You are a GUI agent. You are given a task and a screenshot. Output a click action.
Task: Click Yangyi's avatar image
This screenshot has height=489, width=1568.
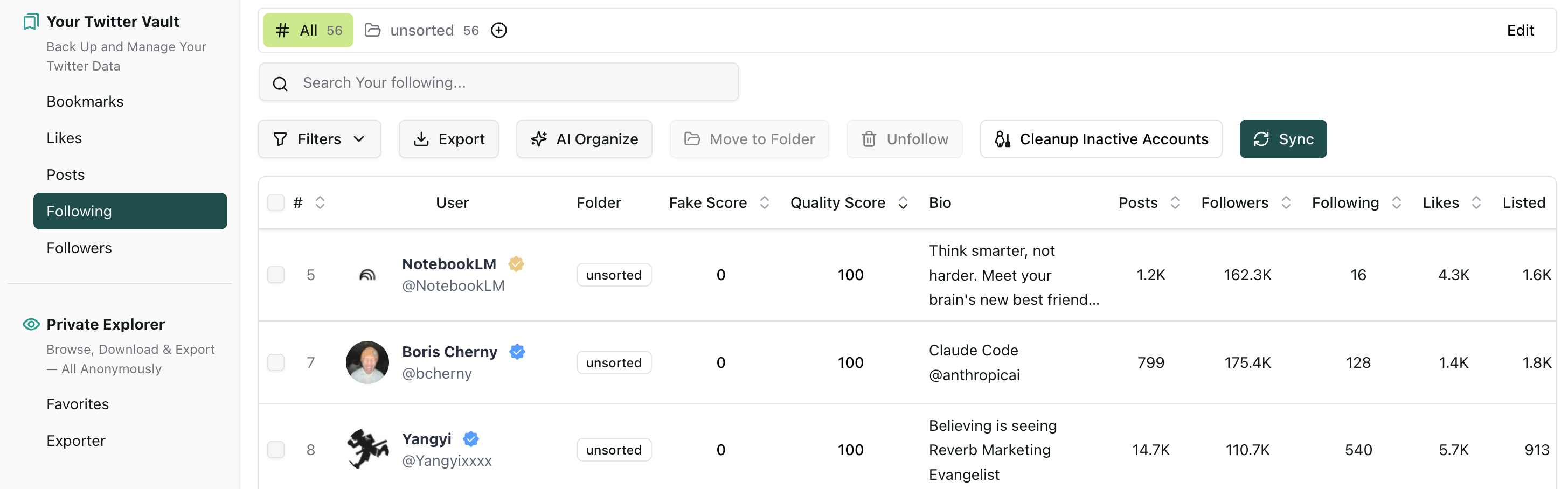(367, 450)
